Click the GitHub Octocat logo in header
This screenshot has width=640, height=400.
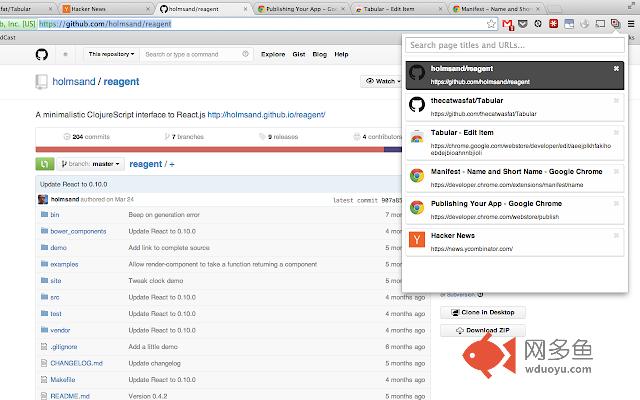click(x=42, y=54)
